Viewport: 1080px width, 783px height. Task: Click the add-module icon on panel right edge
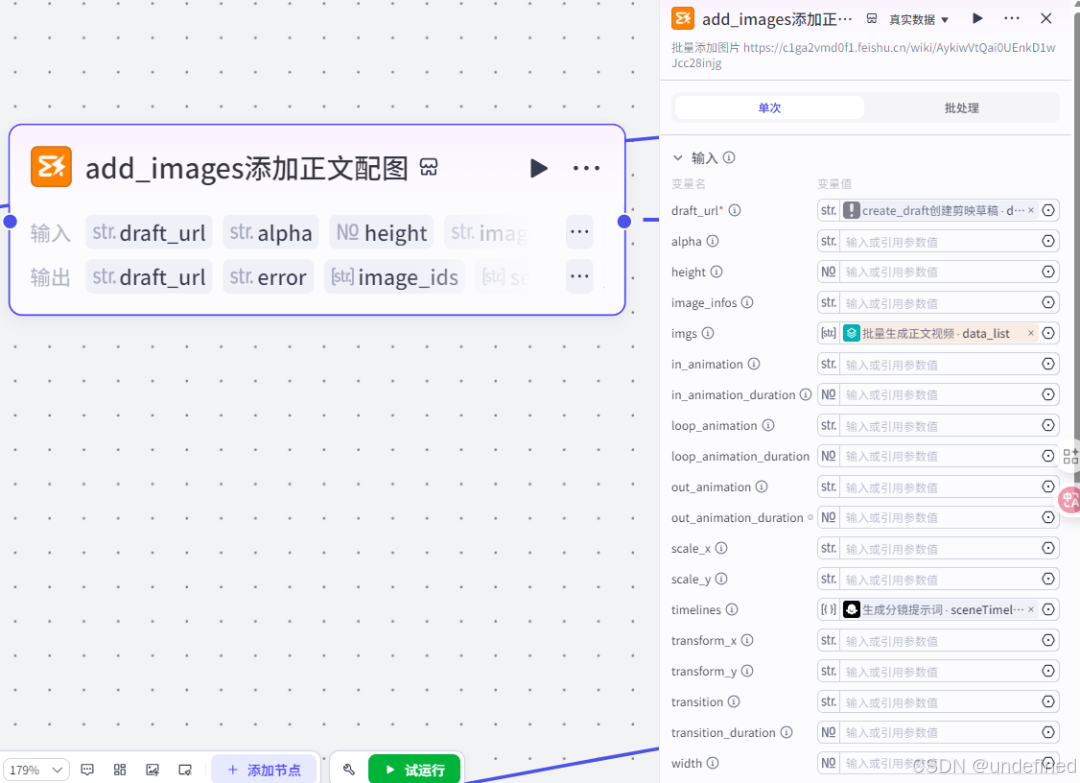(1070, 456)
